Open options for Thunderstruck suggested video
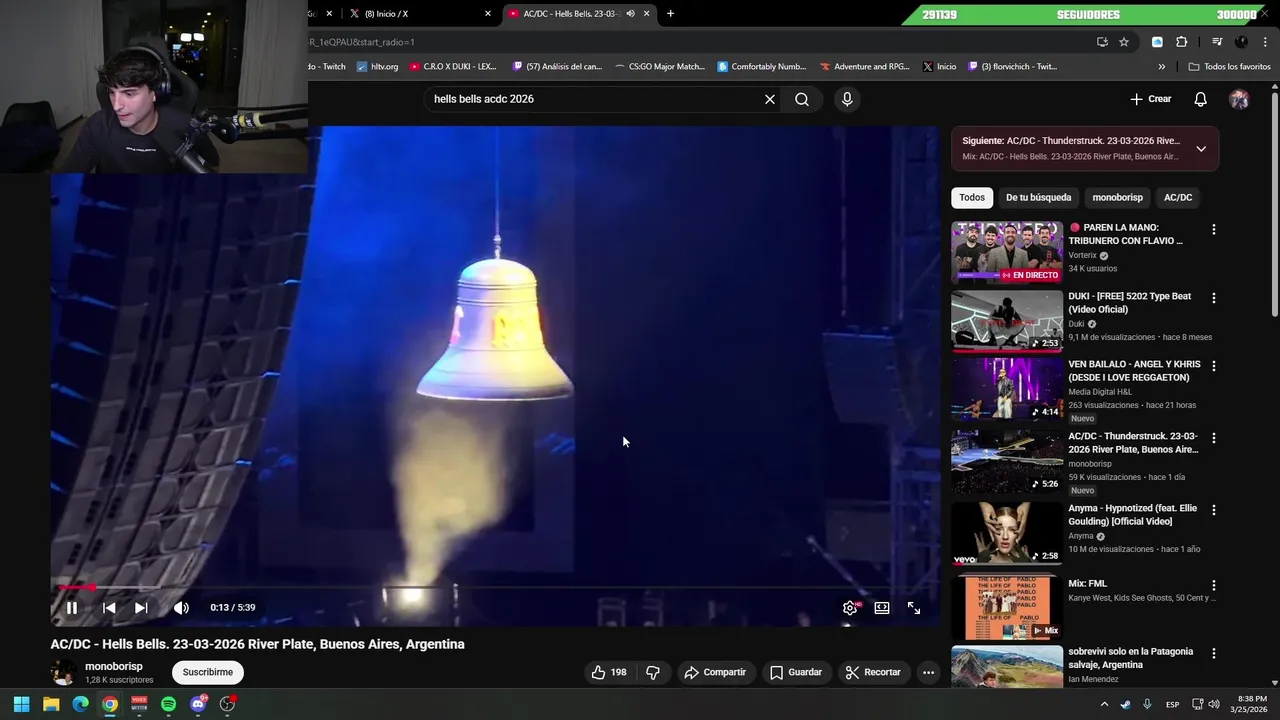 click(x=1214, y=438)
